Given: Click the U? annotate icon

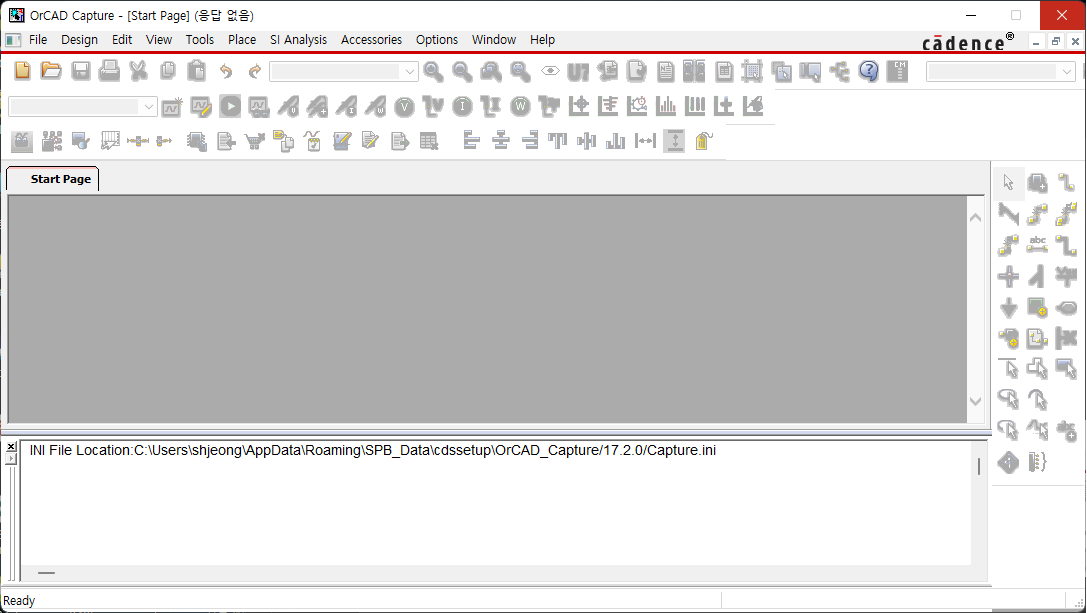Looking at the screenshot, I should point(578,71).
